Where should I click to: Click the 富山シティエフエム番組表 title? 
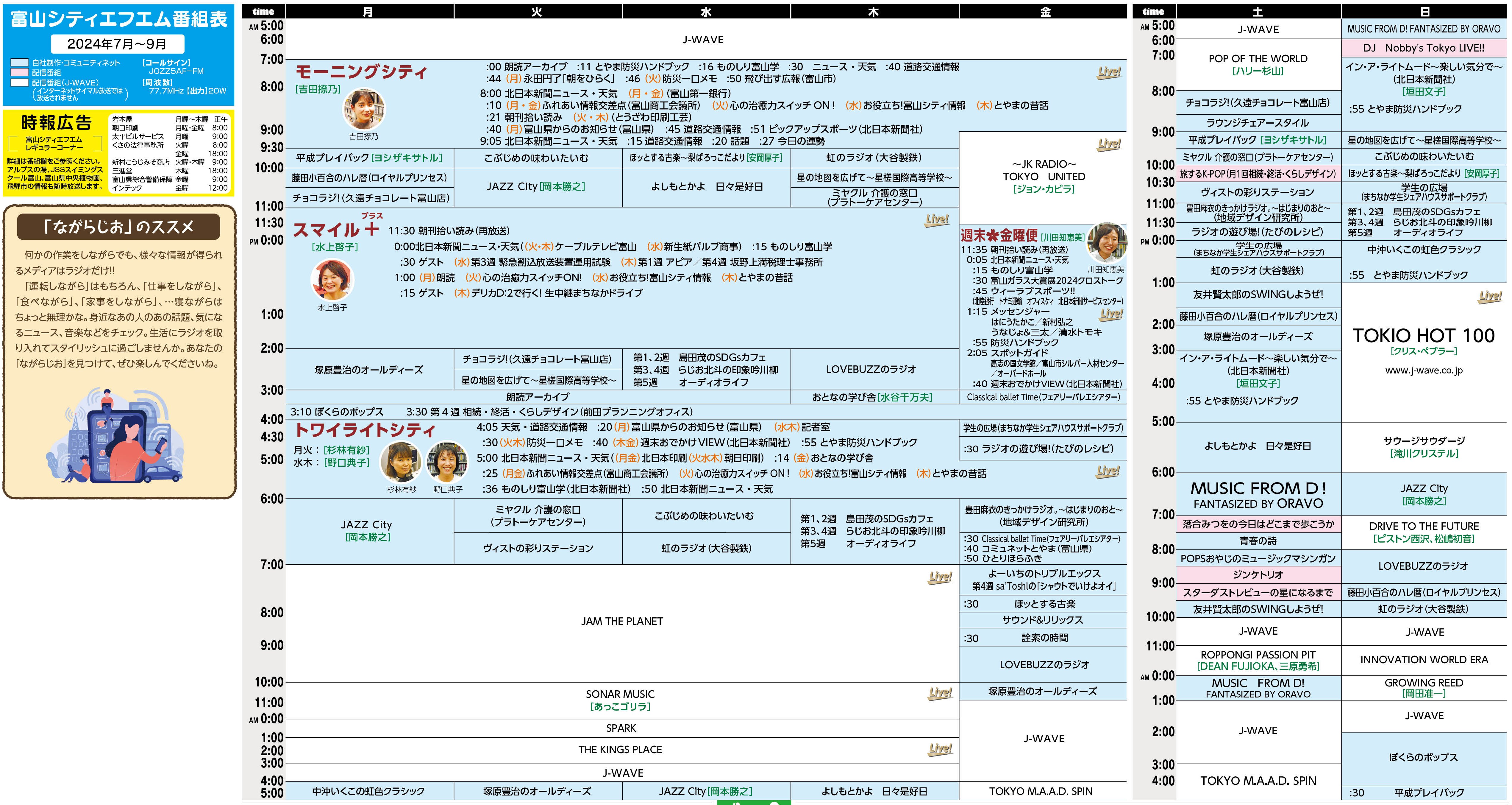(x=118, y=19)
